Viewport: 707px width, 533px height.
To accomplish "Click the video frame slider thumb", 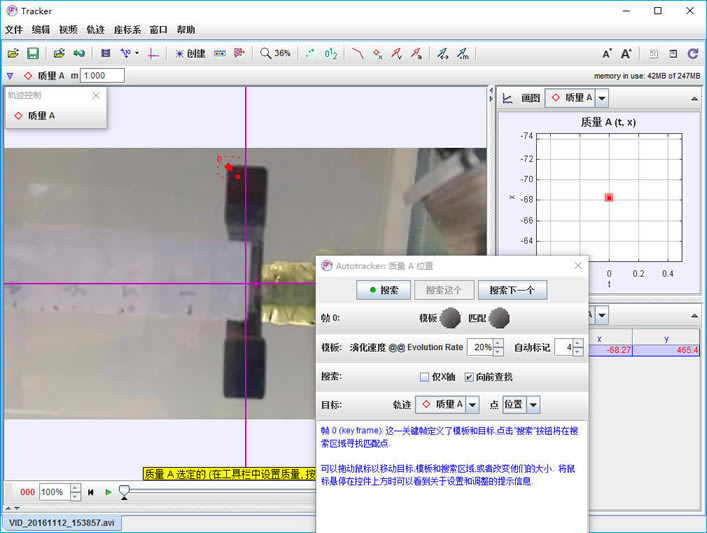I will coord(124,491).
